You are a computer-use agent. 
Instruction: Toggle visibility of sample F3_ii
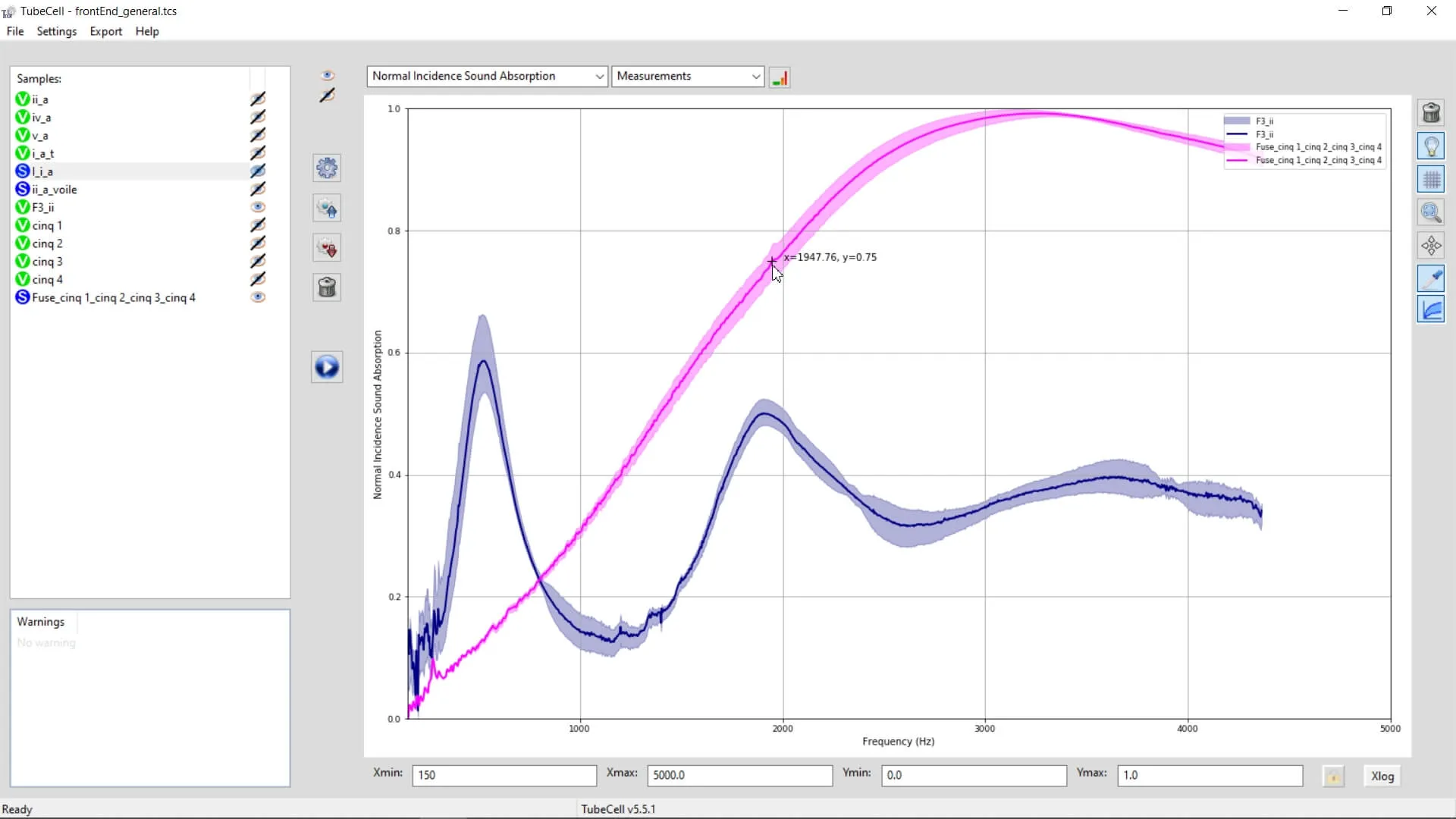coord(258,207)
